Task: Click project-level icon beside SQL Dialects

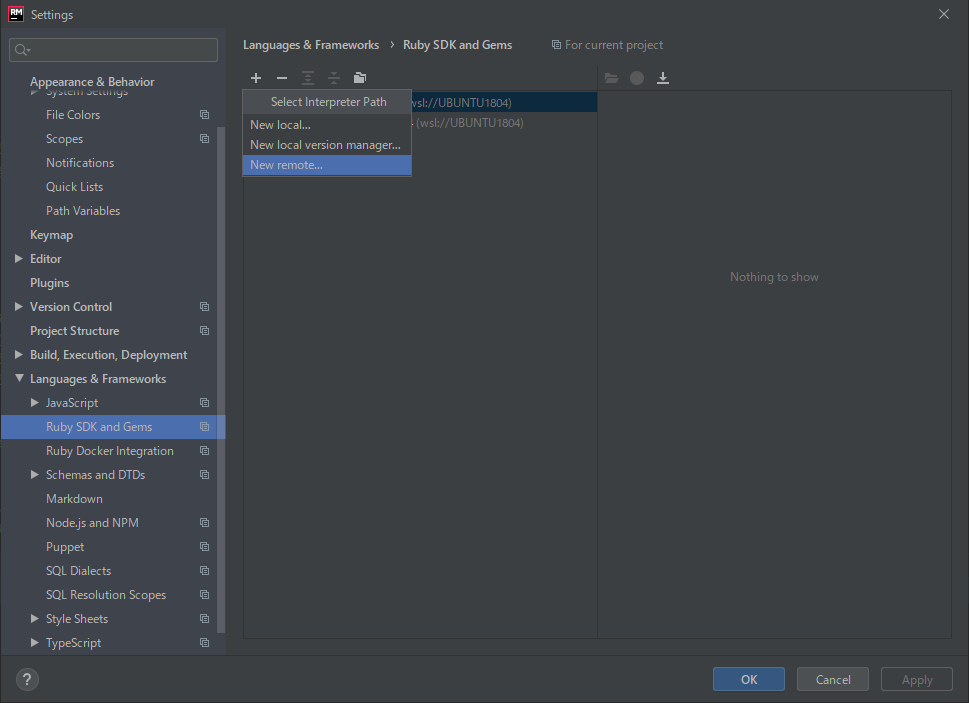Action: 205,571
